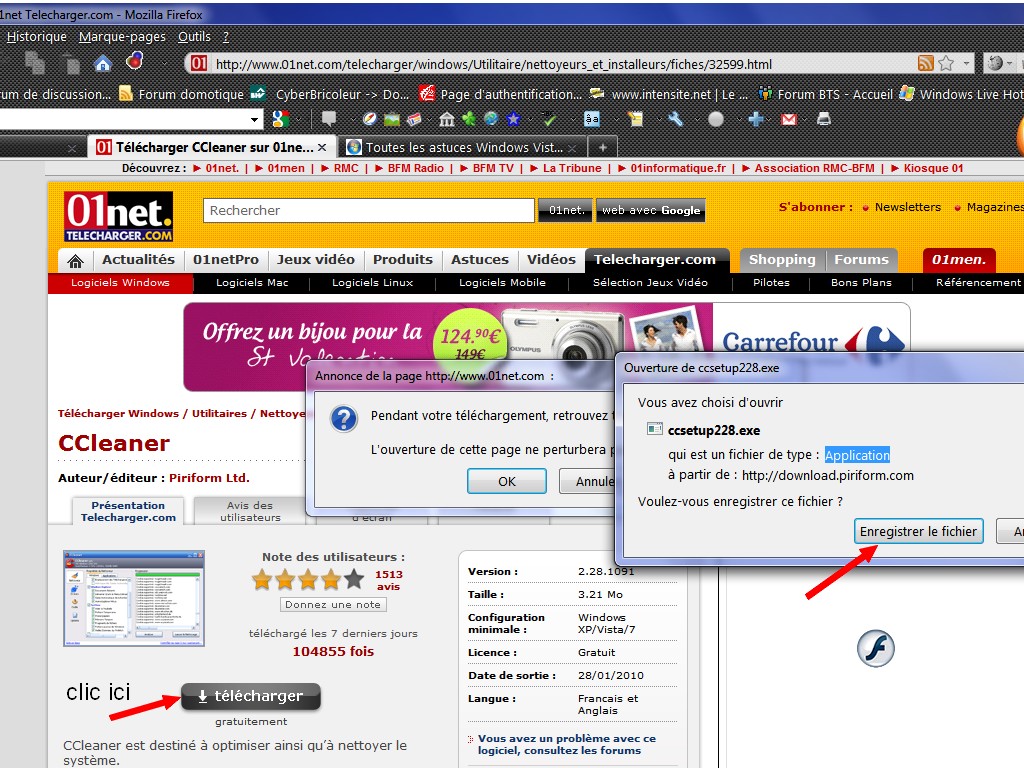Open the toolbar search box dropdown
Image resolution: width=1024 pixels, height=768 pixels.
pyautogui.click(x=255, y=119)
